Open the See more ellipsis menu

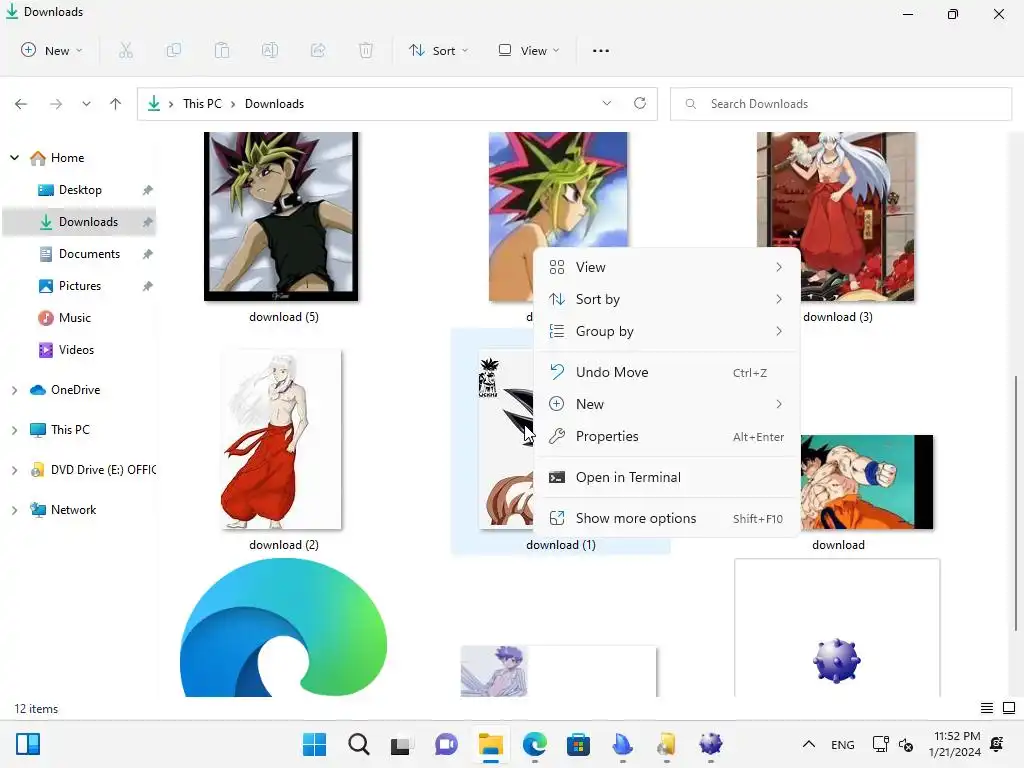(601, 50)
